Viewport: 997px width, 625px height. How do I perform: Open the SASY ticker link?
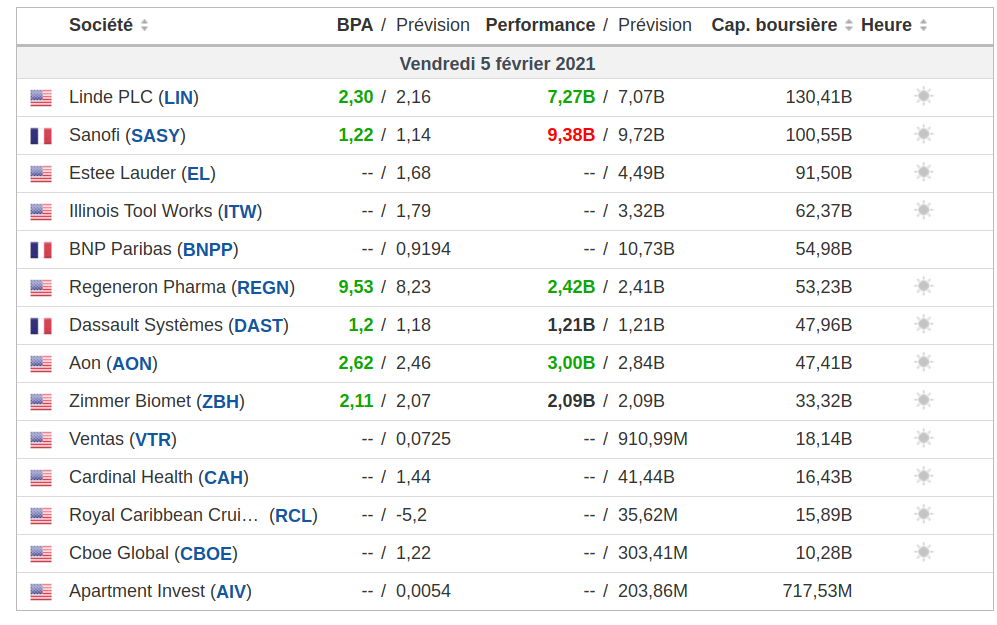pos(155,135)
